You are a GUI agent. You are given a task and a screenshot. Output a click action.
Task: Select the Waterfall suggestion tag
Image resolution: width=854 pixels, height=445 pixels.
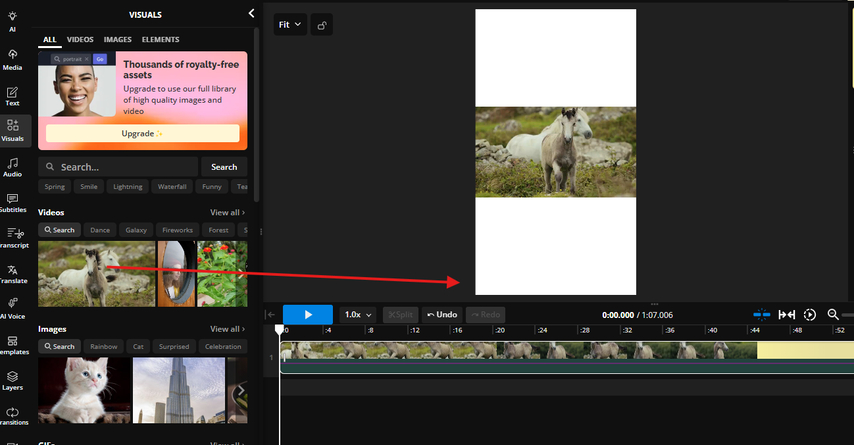pyautogui.click(x=172, y=186)
